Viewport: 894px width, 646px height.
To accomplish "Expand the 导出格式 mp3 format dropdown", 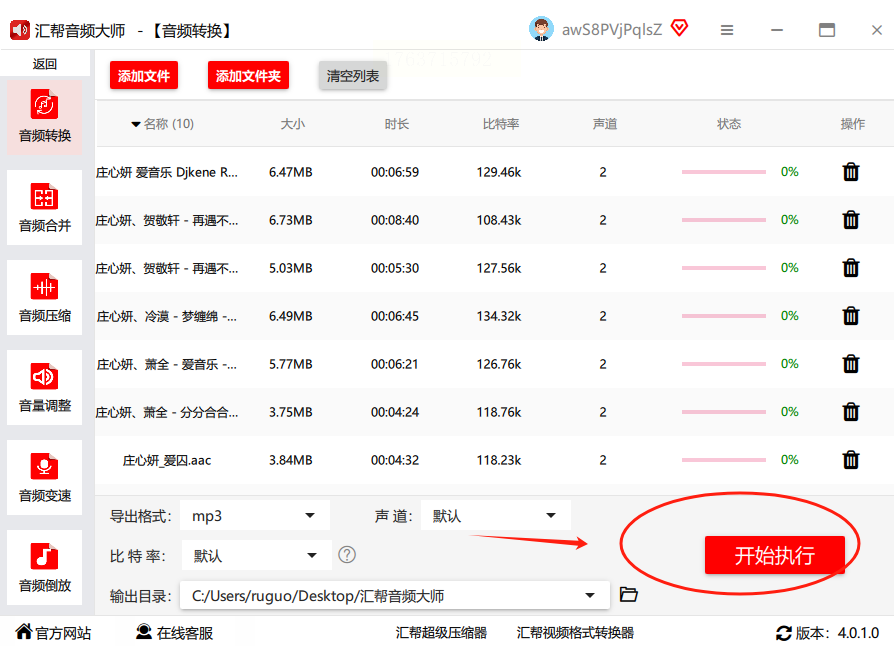I will 256,516.
